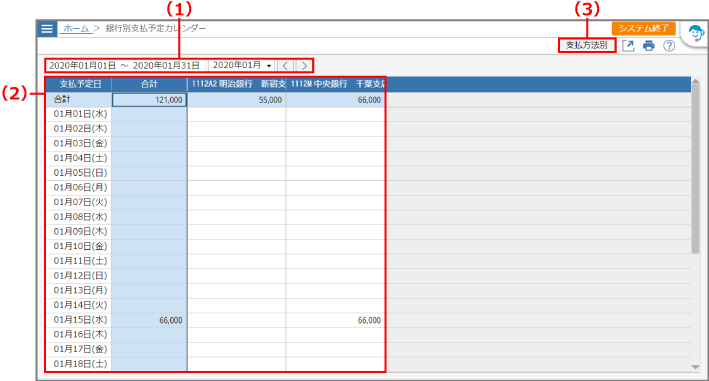
Task: Select the 55,000 total cell
Action: tap(236, 100)
